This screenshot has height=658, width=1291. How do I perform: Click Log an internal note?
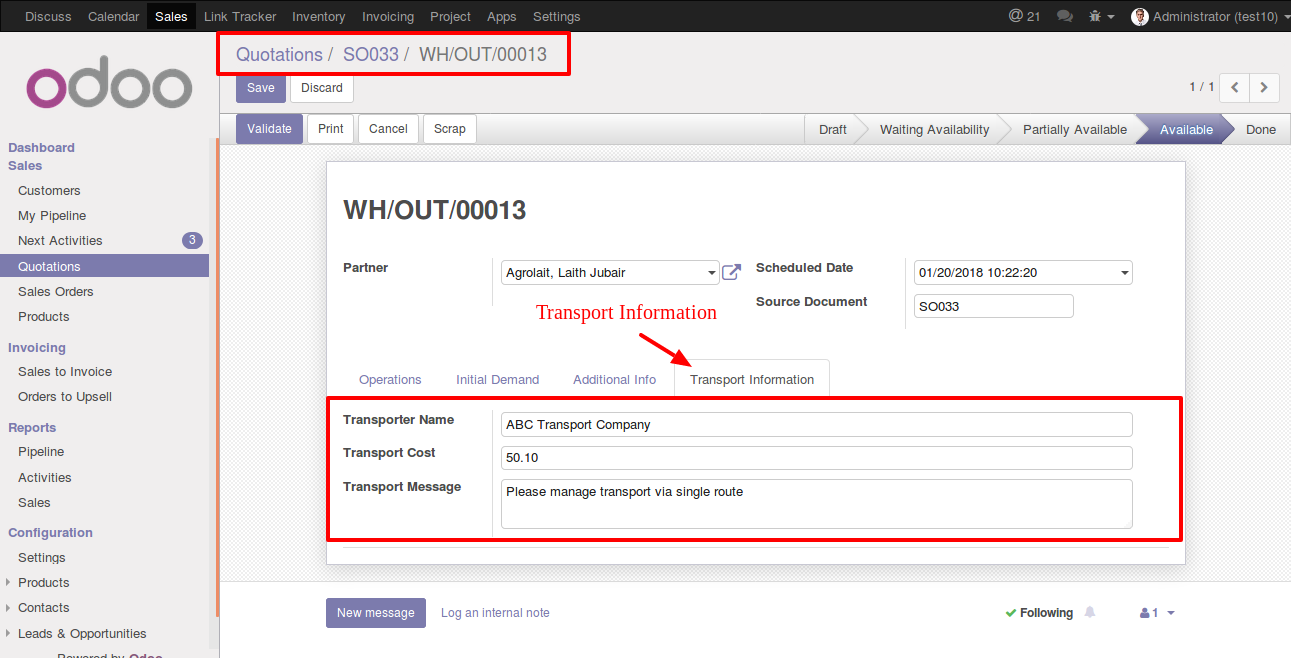495,613
